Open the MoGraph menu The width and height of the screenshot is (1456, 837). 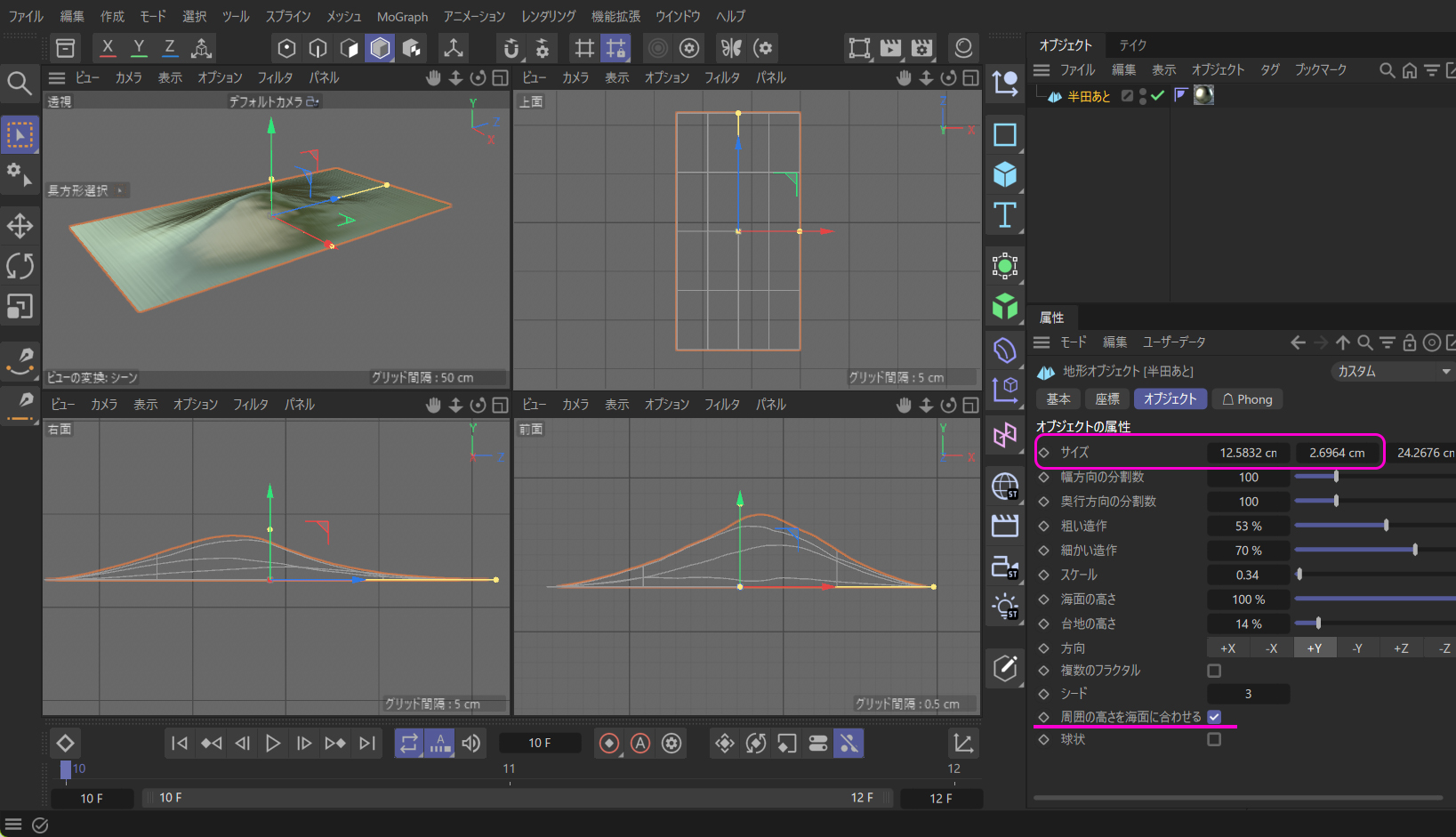coord(402,17)
